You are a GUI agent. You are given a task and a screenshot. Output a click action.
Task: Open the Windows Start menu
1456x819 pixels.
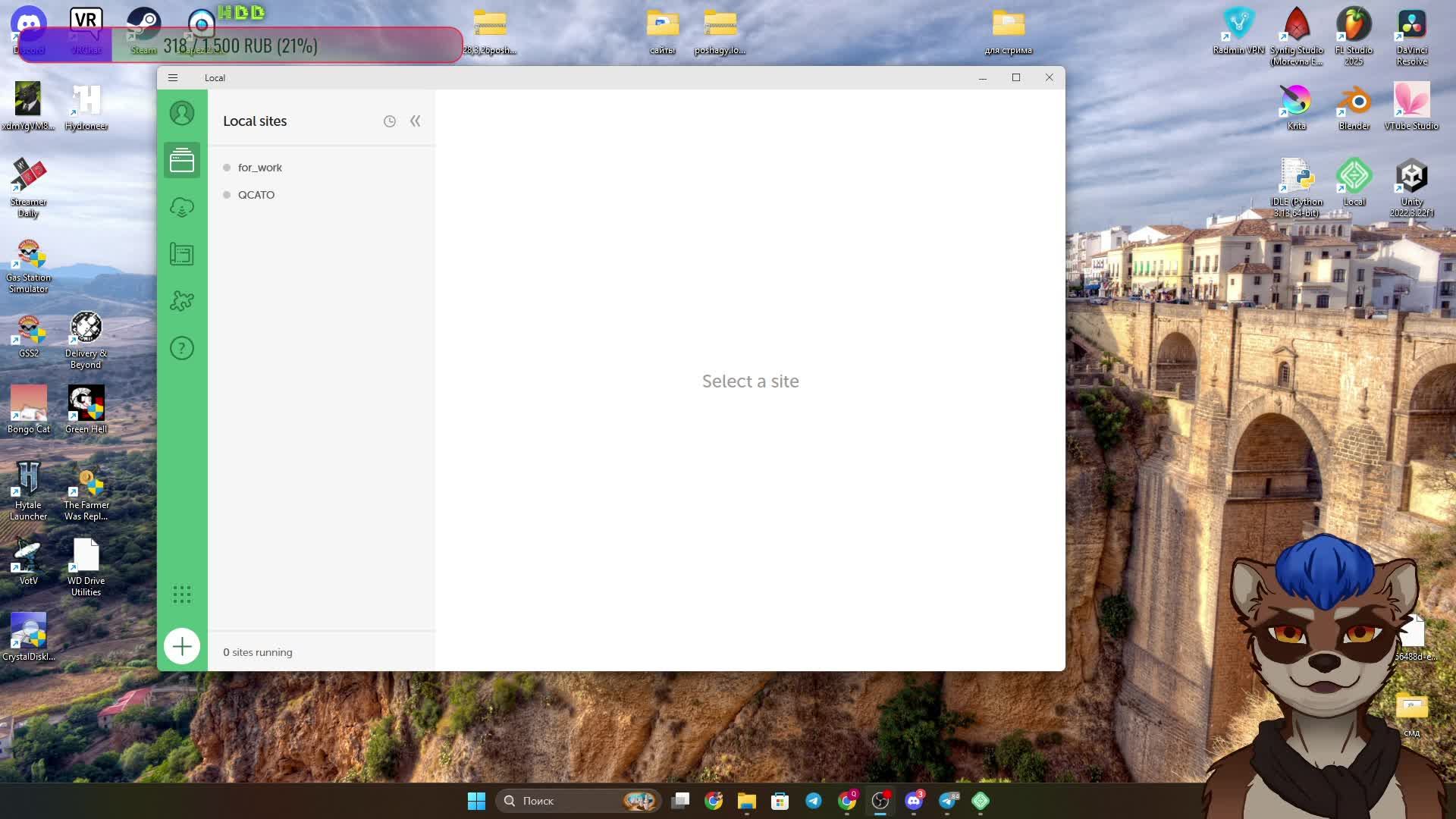pyautogui.click(x=476, y=801)
